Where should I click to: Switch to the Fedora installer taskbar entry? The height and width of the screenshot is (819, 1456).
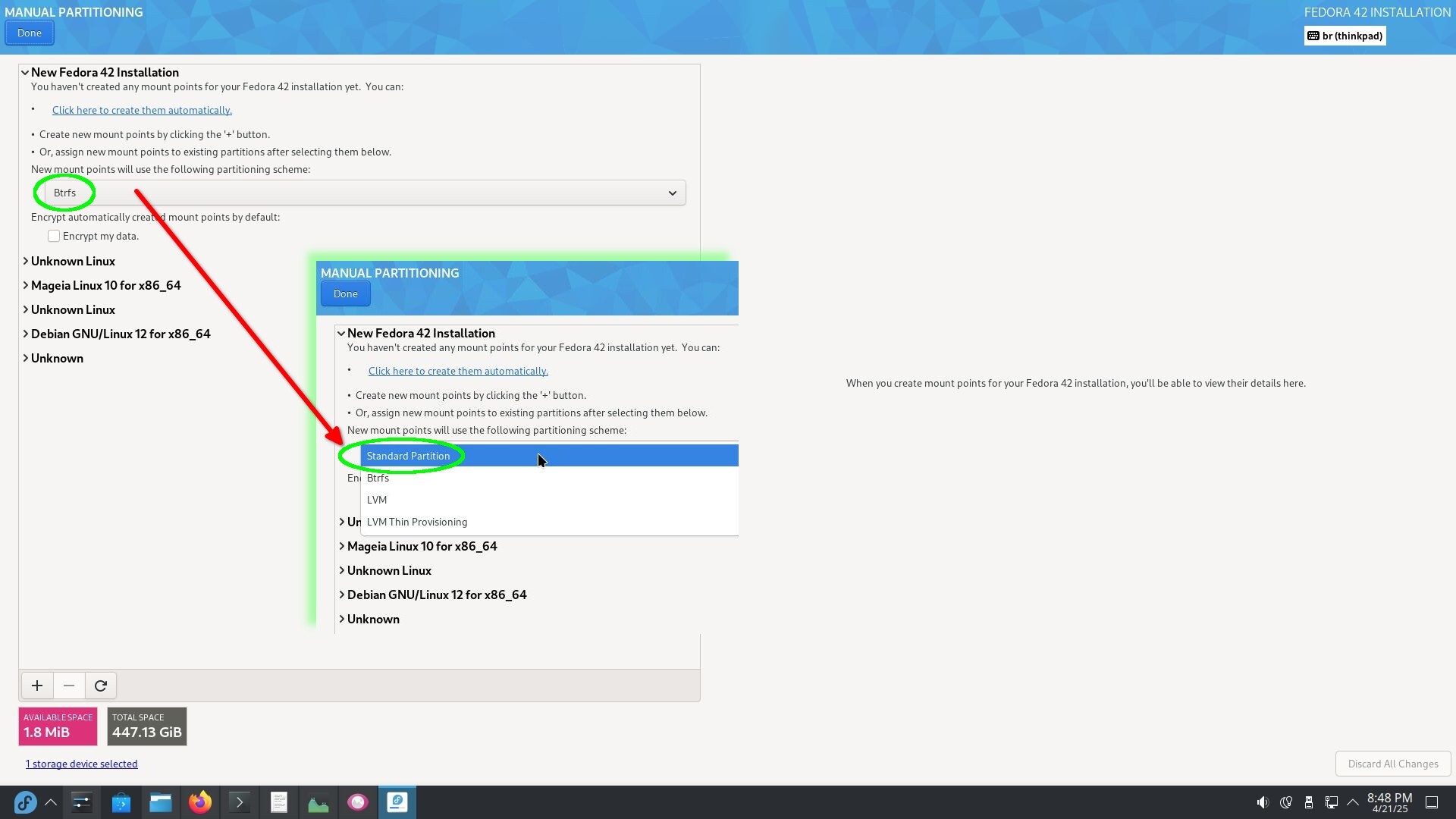click(397, 802)
